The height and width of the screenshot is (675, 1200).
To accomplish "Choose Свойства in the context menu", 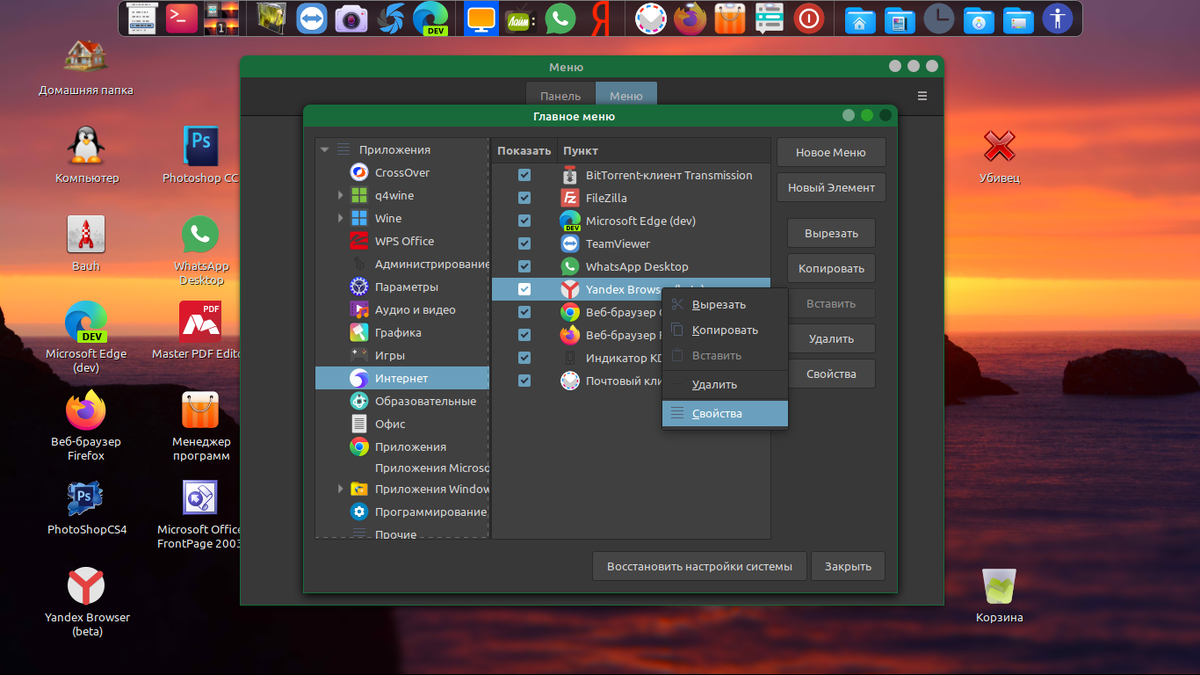I will 725,413.
